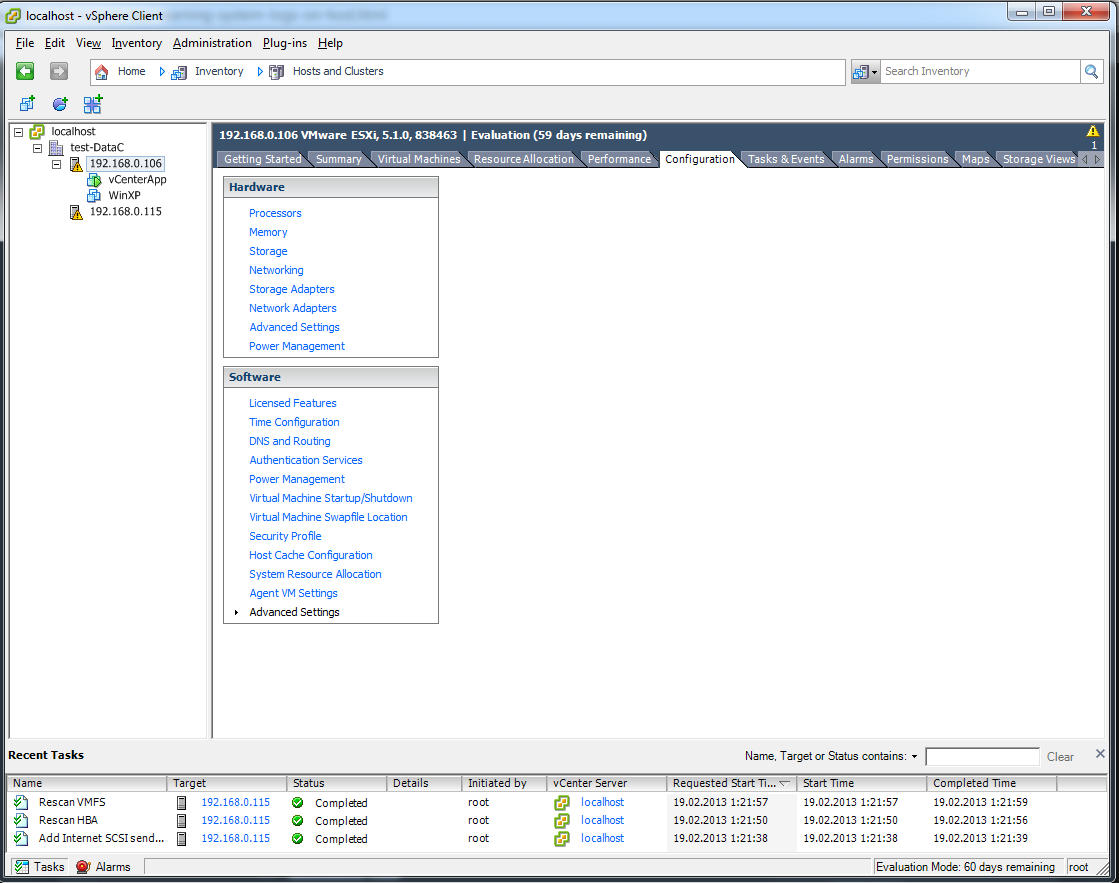The image size is (1119, 883).
Task: Click the Add Internet SCSI send task icon
Action: tap(21, 838)
